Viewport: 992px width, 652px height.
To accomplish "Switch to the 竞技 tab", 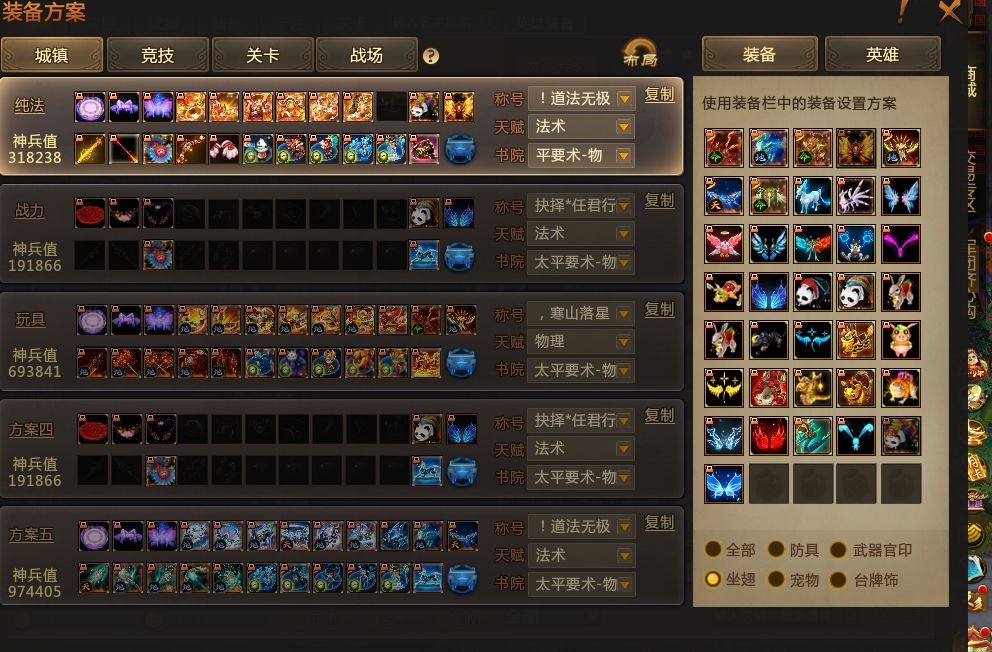I will [158, 55].
